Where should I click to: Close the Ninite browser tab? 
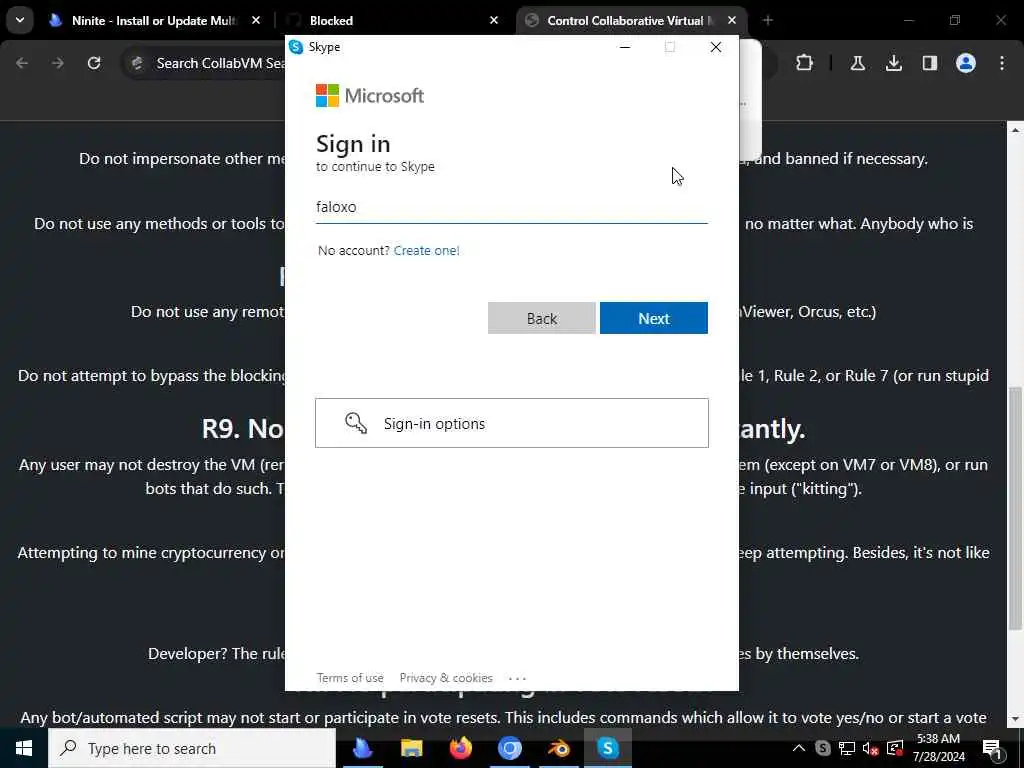coord(256,21)
